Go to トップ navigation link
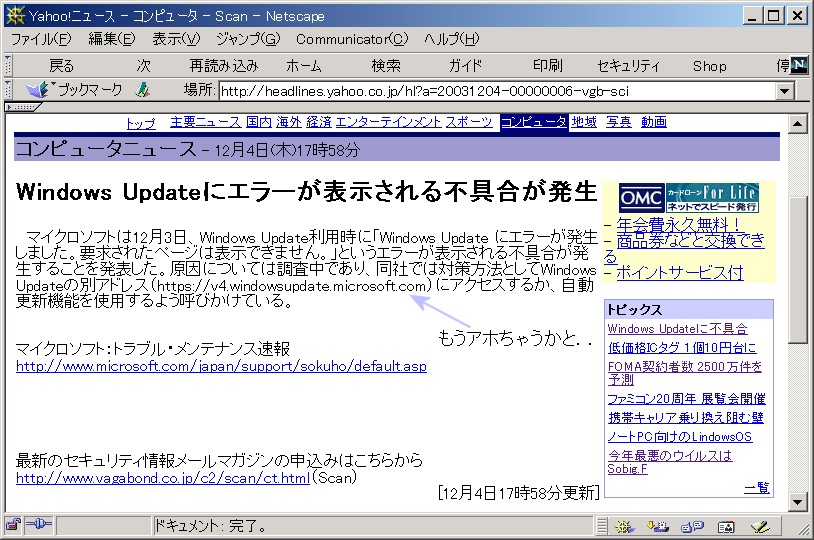Image resolution: width=814 pixels, height=540 pixels. 141,123
